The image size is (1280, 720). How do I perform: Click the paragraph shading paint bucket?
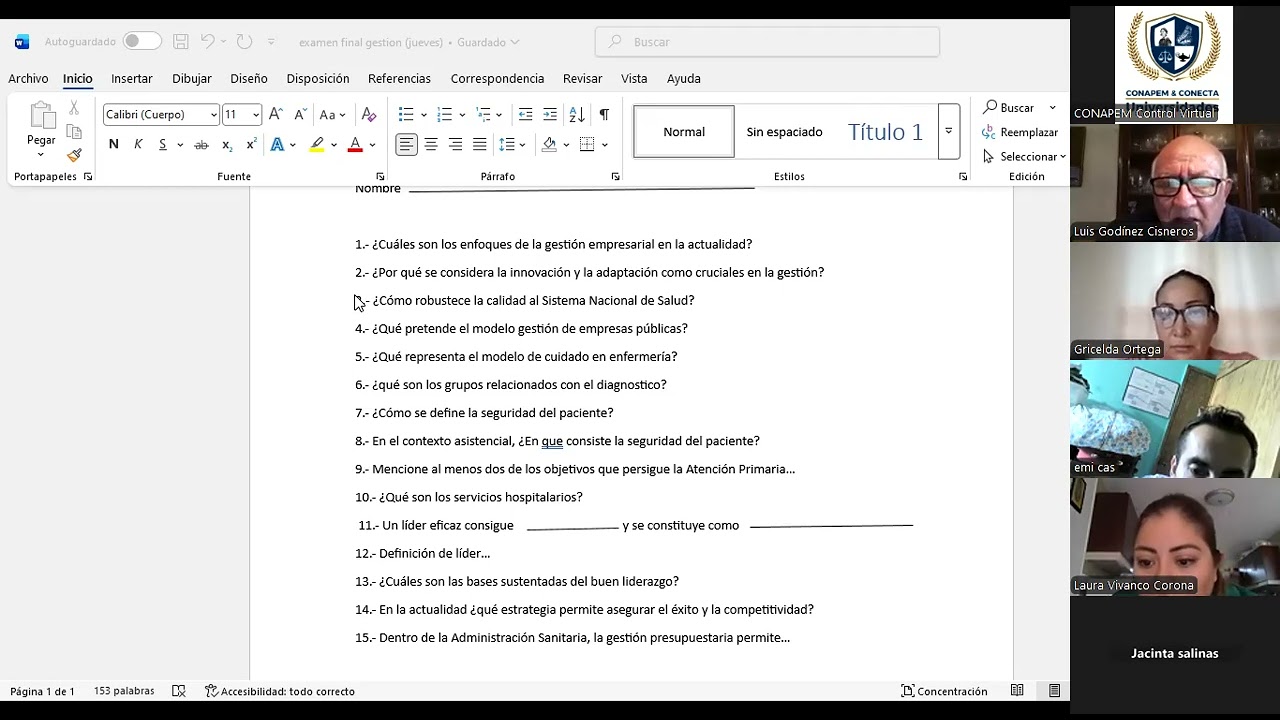pyautogui.click(x=549, y=145)
